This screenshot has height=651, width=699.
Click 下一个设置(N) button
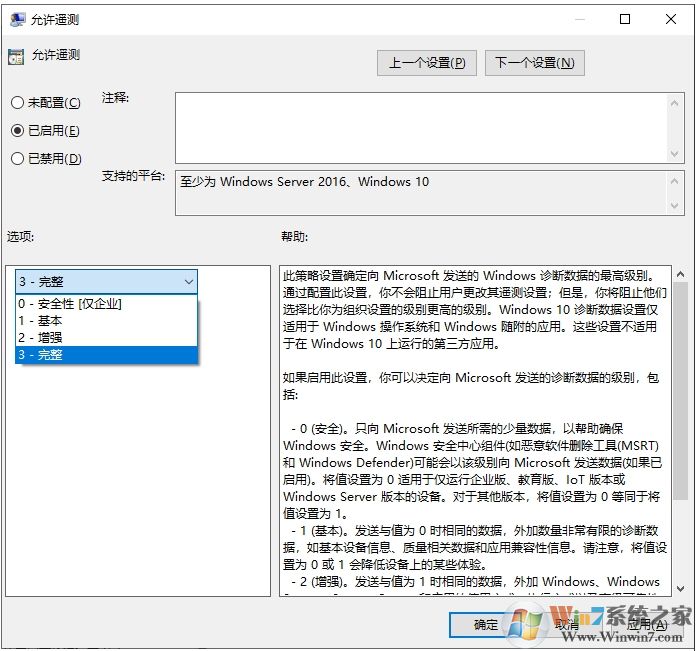click(x=535, y=63)
